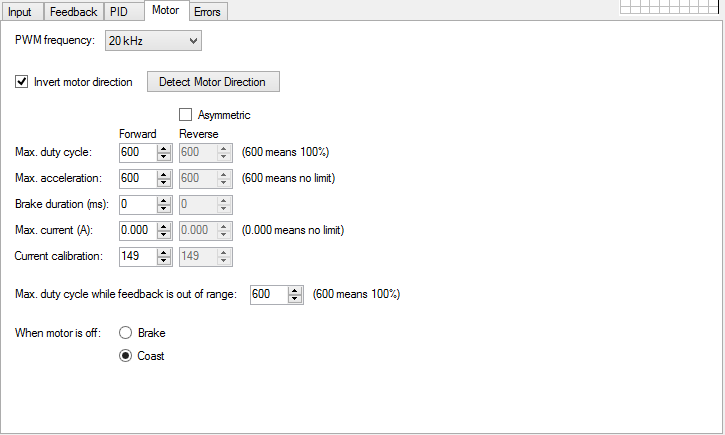
Task: Decrease Forward brake duration with down arrow
Action: 164,208
